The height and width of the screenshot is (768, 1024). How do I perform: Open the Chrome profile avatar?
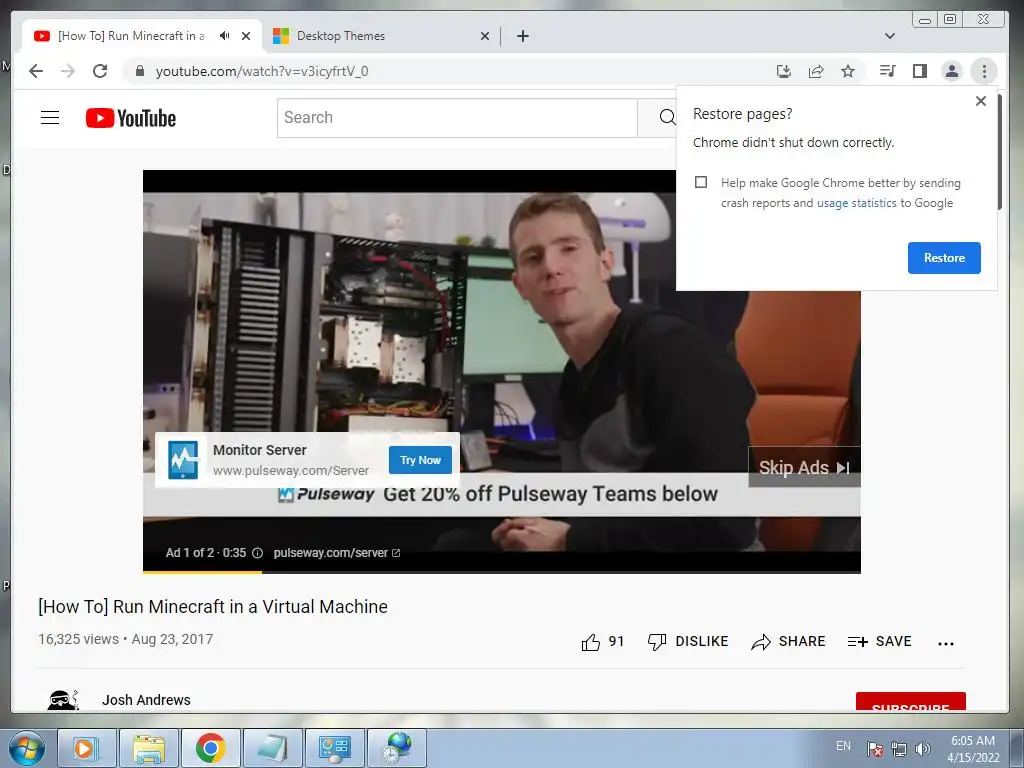(x=952, y=71)
